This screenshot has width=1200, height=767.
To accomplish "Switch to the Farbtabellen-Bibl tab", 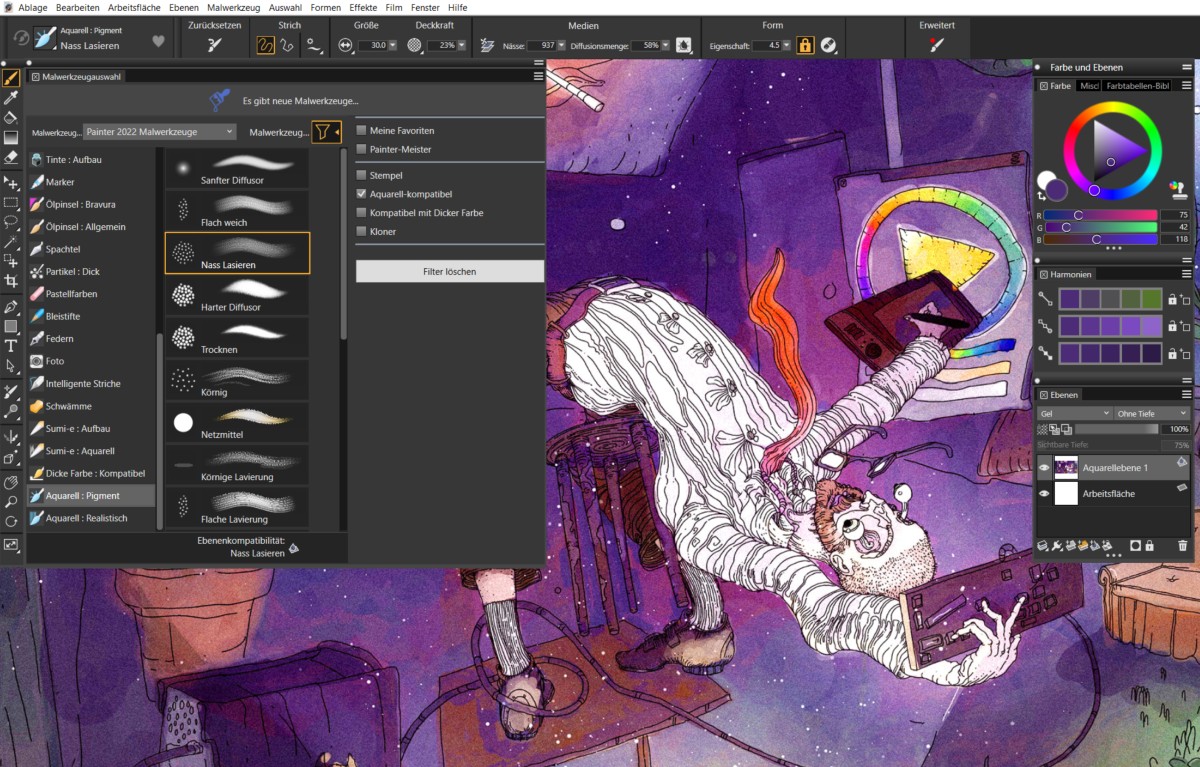I will coord(1137,86).
